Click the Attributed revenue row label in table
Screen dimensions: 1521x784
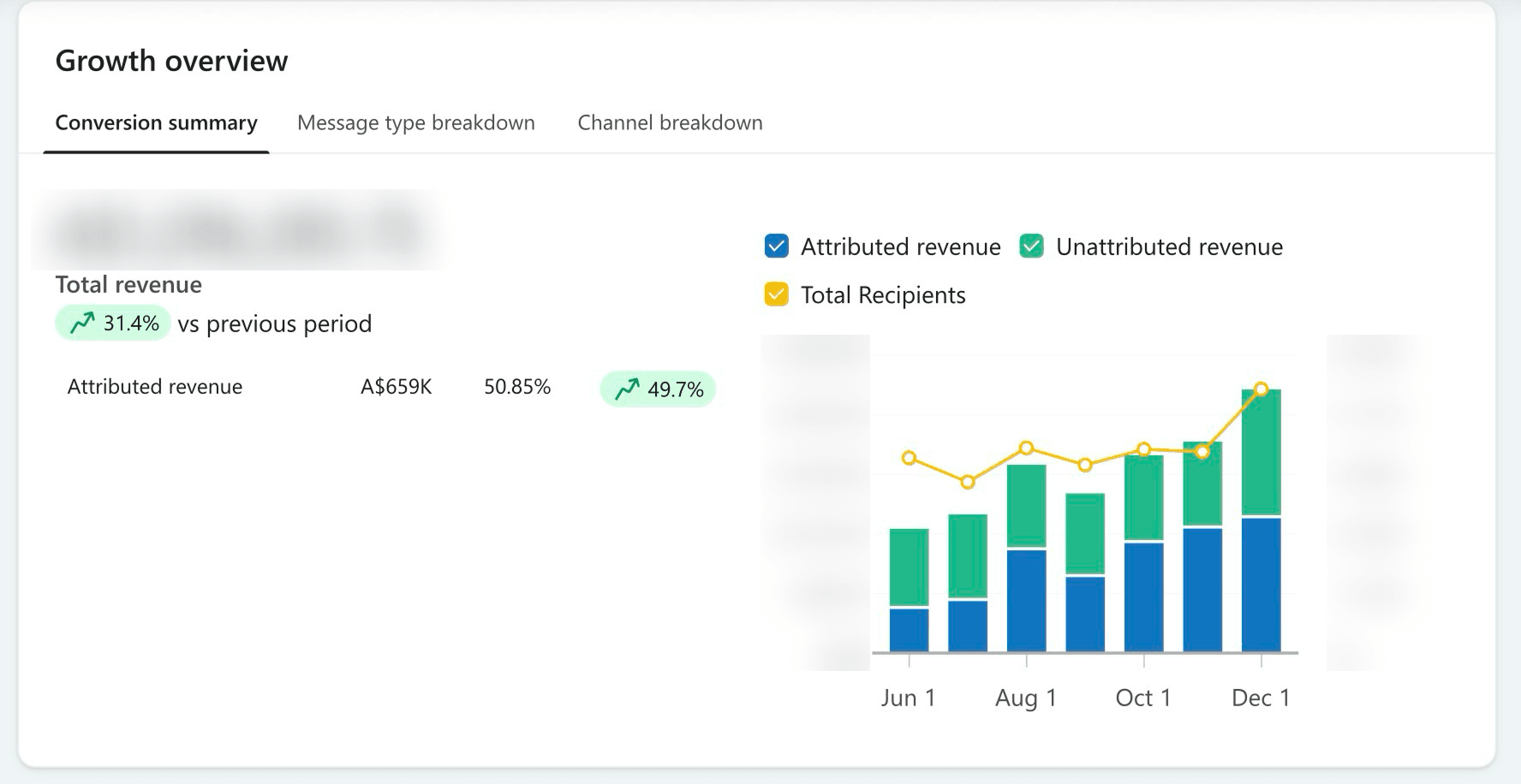(x=155, y=387)
